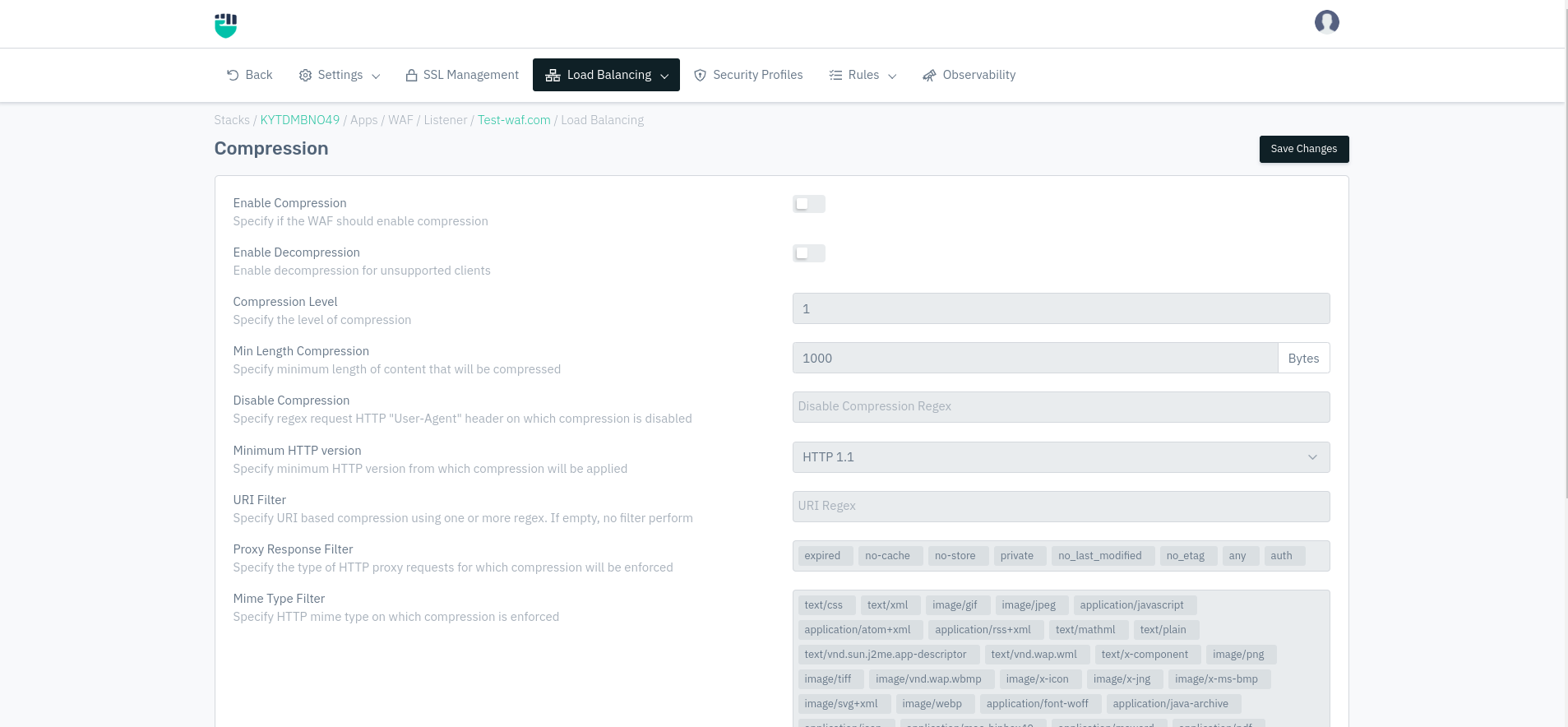Open the KYTDMBNO49 breadcrumb link
The image size is (1568, 727).
(300, 120)
